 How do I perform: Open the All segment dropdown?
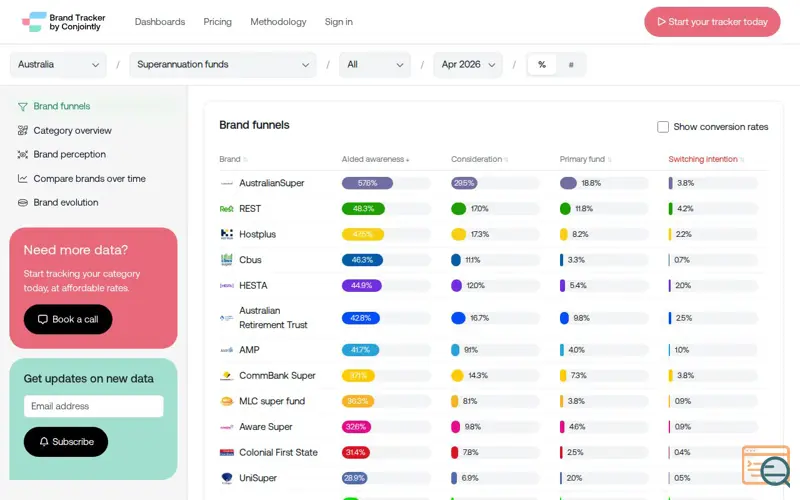coord(375,65)
